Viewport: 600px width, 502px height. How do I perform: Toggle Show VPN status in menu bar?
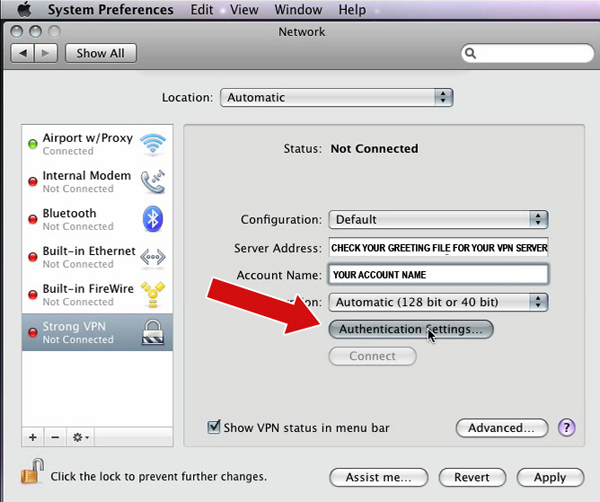tap(214, 428)
